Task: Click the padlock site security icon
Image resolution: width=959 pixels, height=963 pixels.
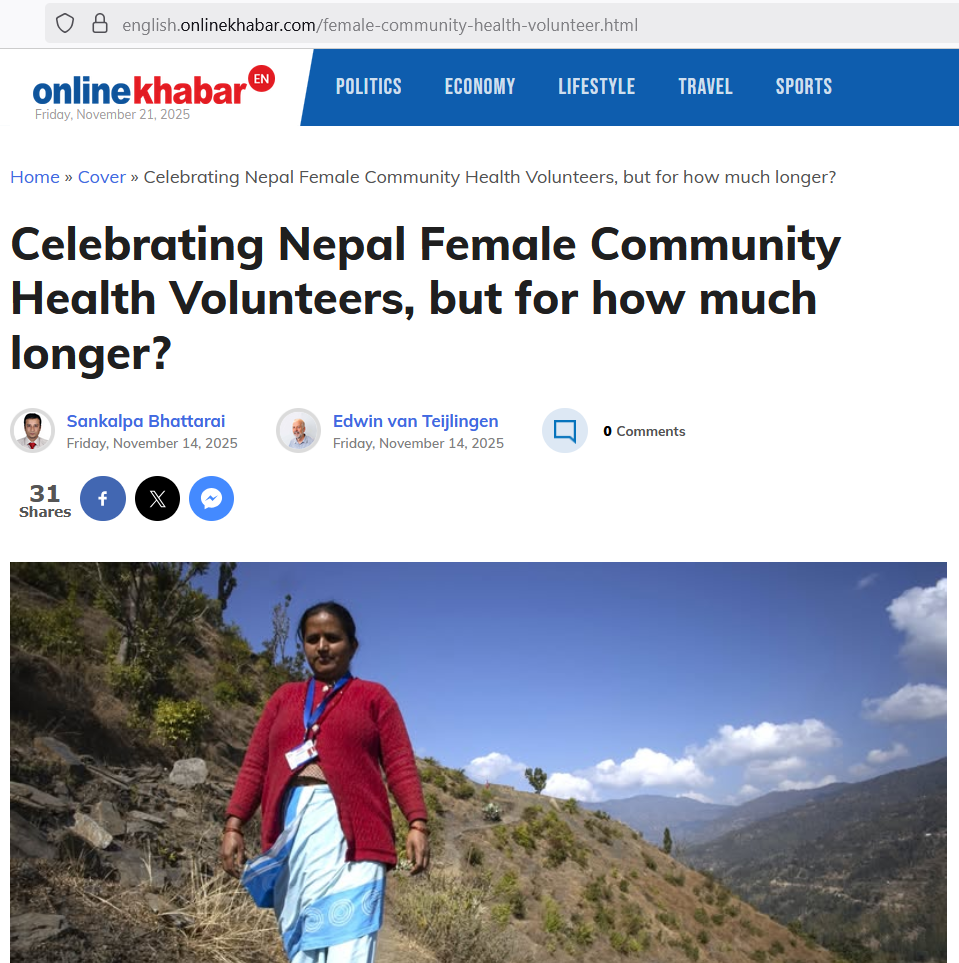Action: click(99, 24)
